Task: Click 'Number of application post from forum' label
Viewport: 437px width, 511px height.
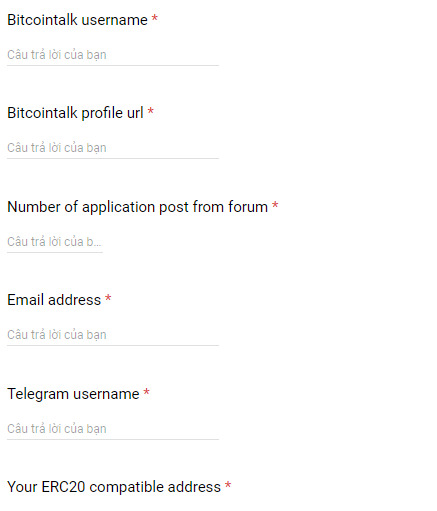Action: pyautogui.click(x=138, y=207)
